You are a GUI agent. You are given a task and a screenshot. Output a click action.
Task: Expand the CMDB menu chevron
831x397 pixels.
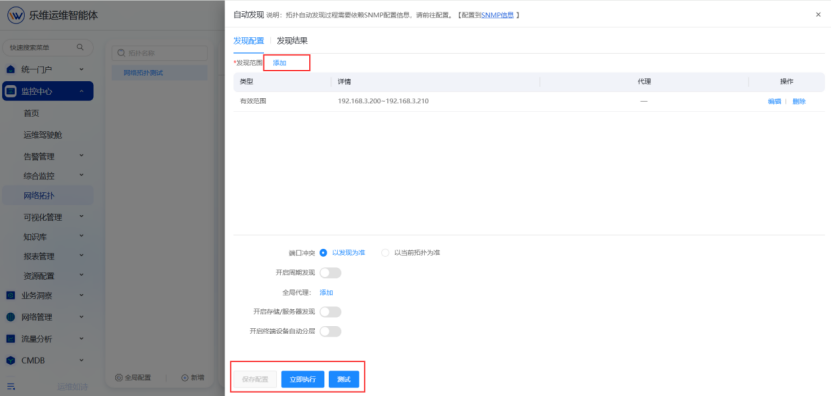coord(82,360)
